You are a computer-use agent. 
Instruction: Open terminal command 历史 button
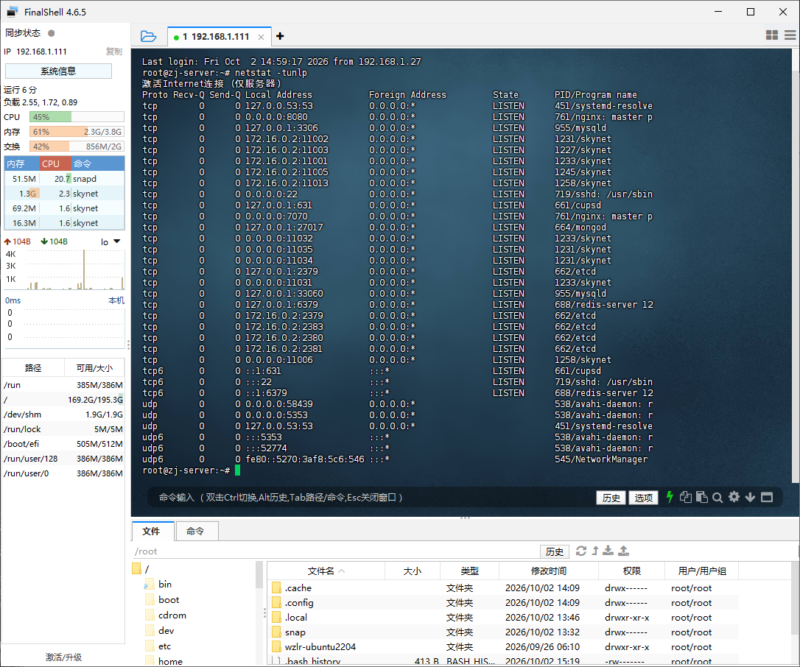pyautogui.click(x=611, y=498)
